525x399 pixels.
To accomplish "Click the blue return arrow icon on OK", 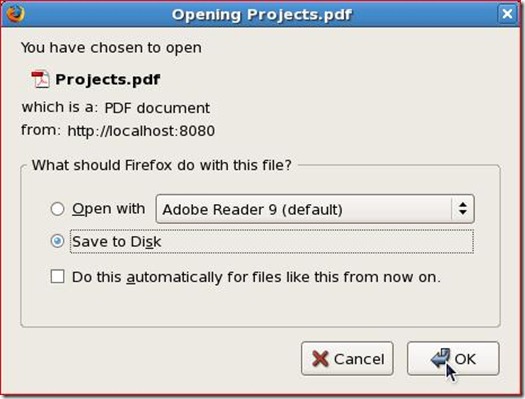I will pyautogui.click(x=440, y=358).
